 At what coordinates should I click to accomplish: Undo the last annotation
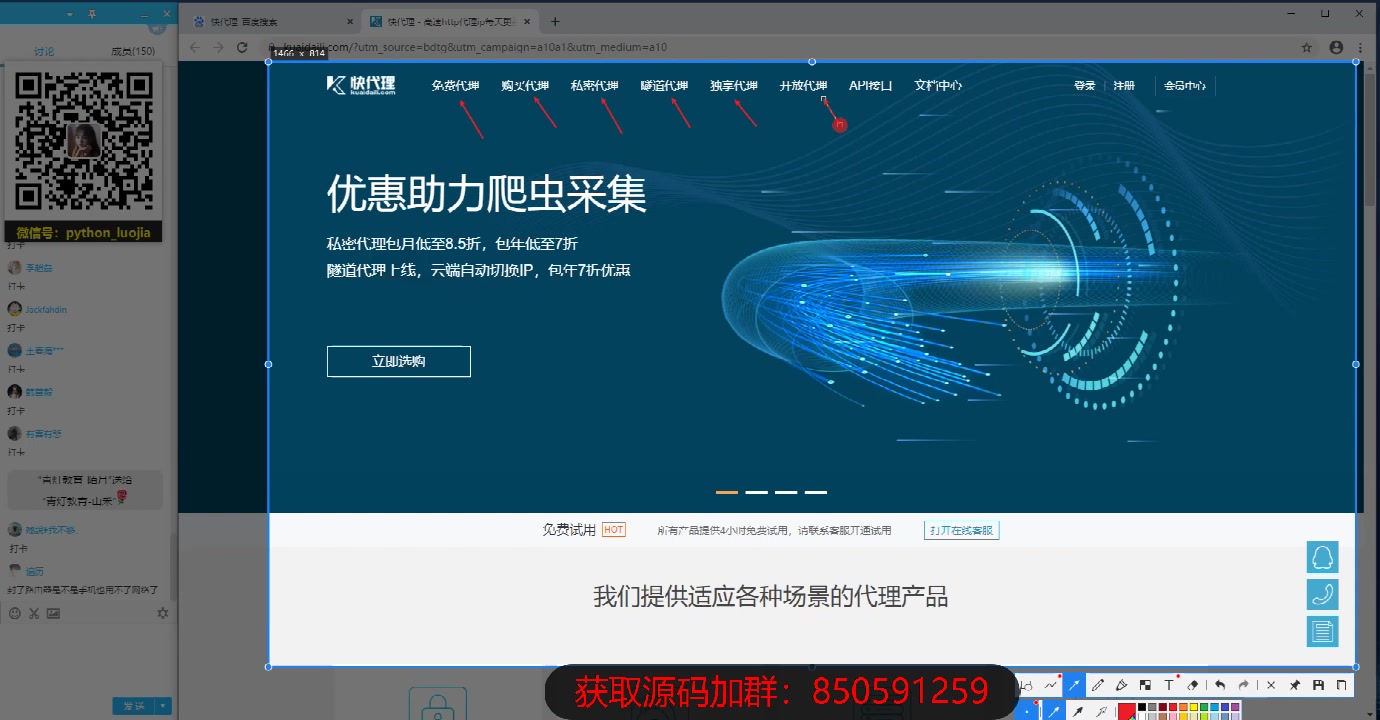tap(1220, 685)
